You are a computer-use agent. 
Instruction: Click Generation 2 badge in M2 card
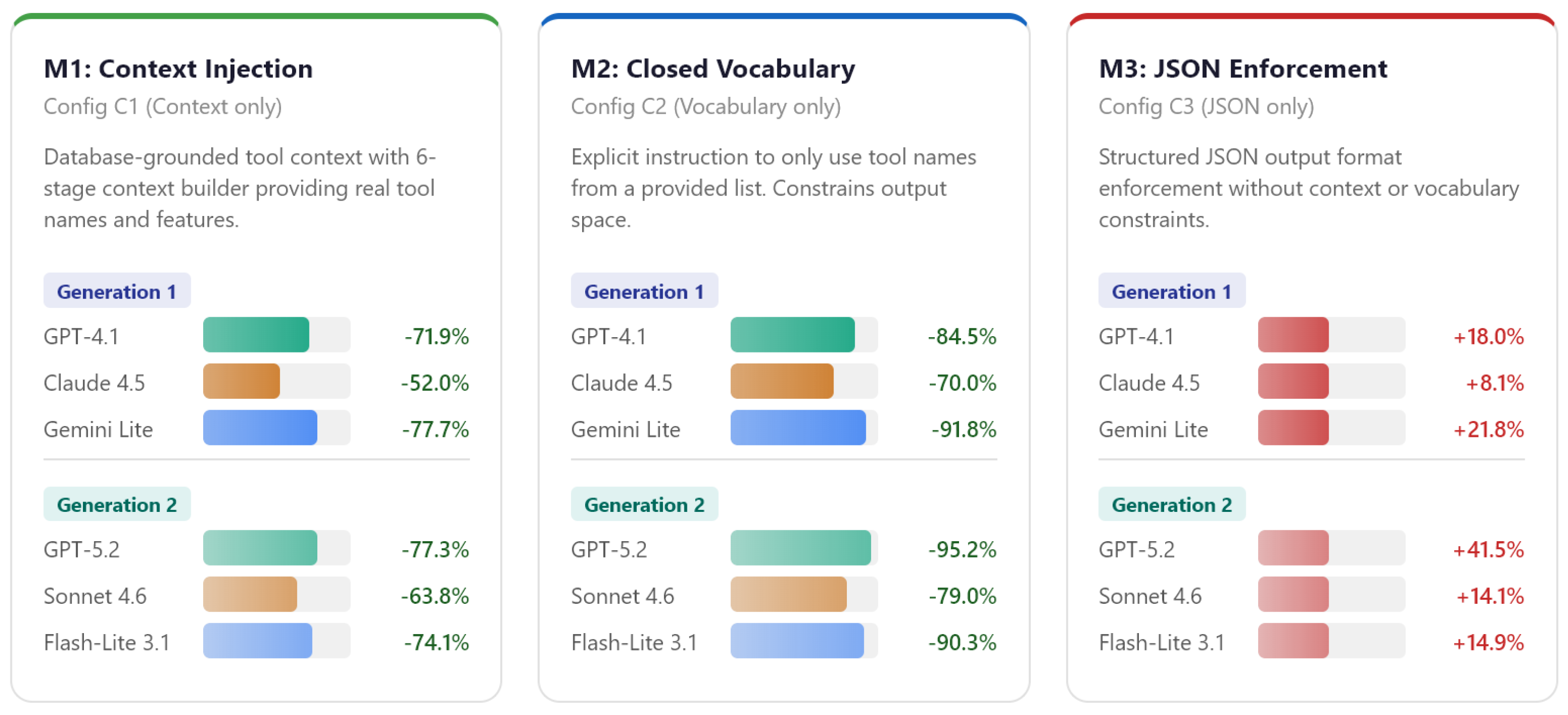(645, 504)
